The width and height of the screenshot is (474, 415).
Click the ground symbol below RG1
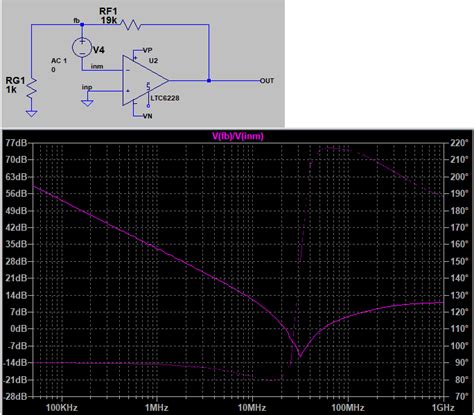(32, 113)
